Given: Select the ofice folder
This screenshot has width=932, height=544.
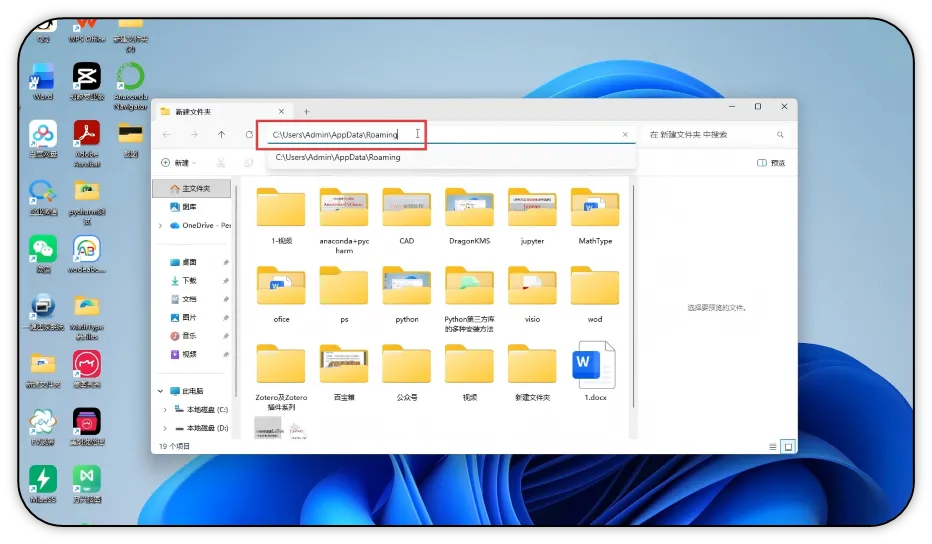Looking at the screenshot, I should coord(281,294).
